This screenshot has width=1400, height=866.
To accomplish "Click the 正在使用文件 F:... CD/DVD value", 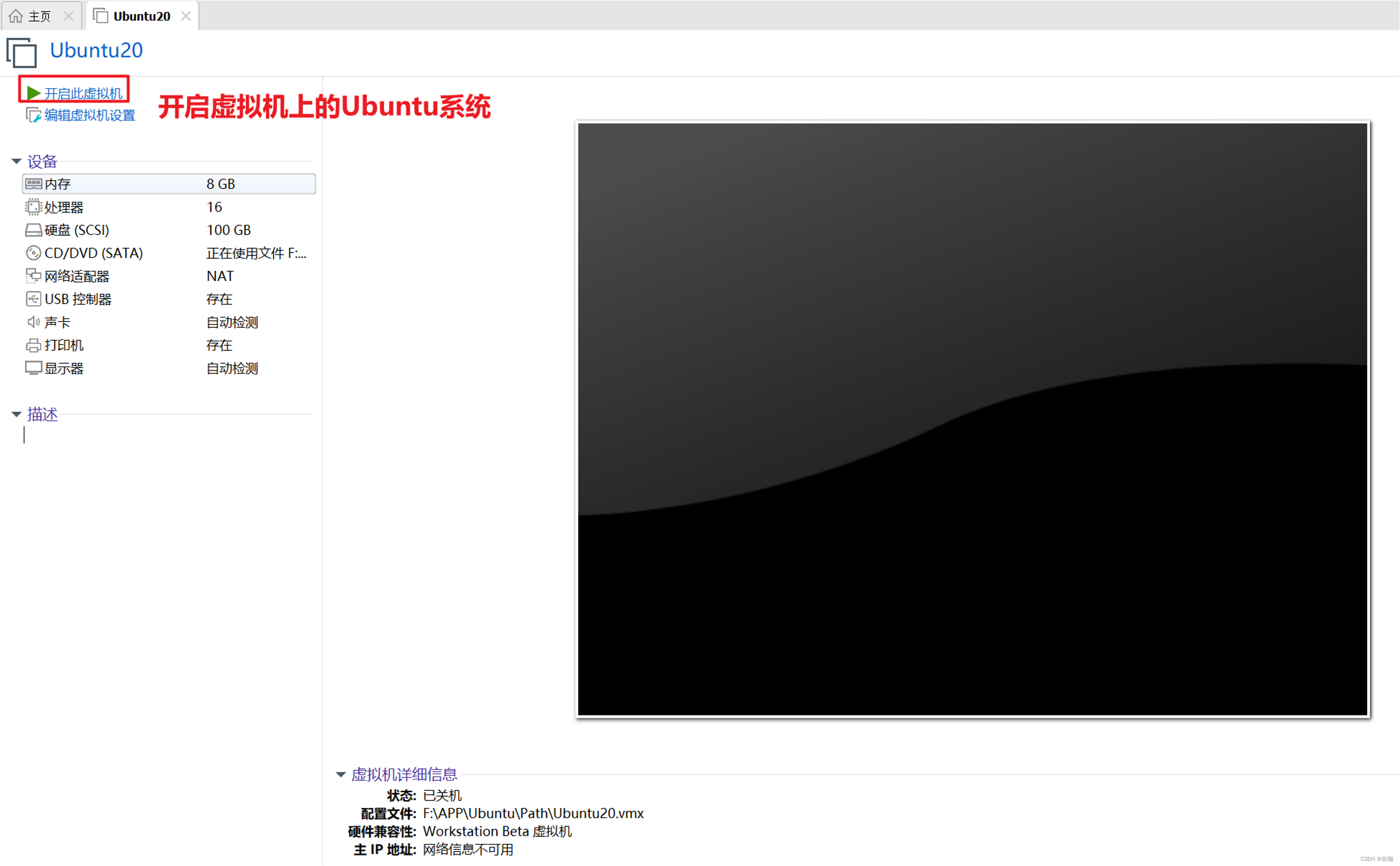I will click(257, 253).
